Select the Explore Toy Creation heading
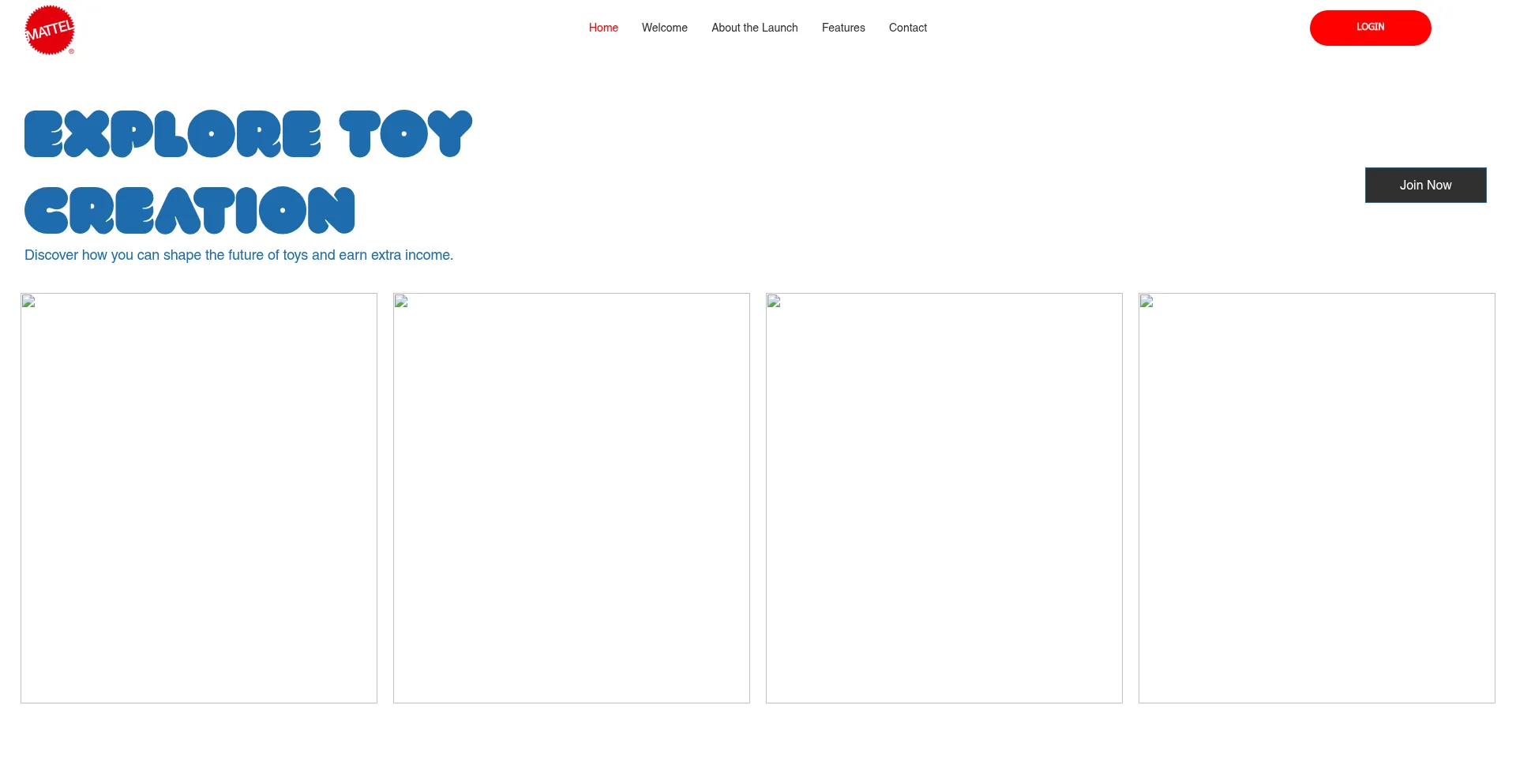 pyautogui.click(x=248, y=171)
